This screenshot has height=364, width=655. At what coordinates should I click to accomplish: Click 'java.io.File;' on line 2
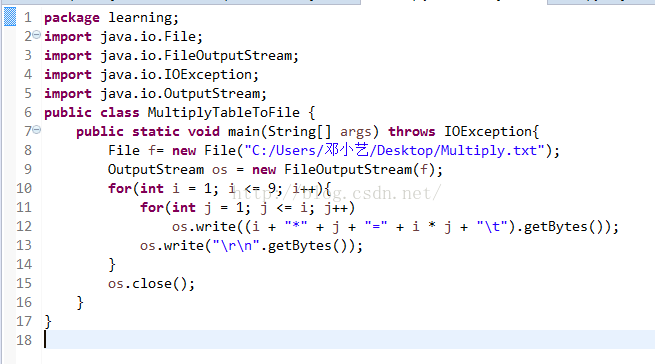click(152, 37)
